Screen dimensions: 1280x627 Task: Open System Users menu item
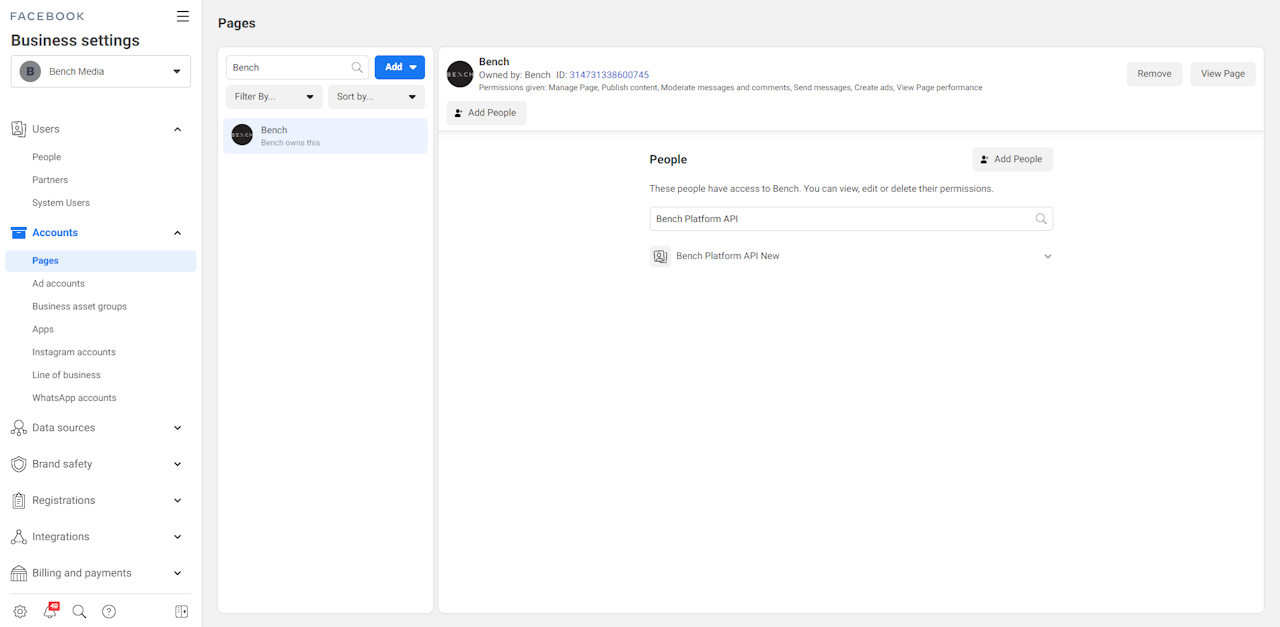[x=61, y=203]
